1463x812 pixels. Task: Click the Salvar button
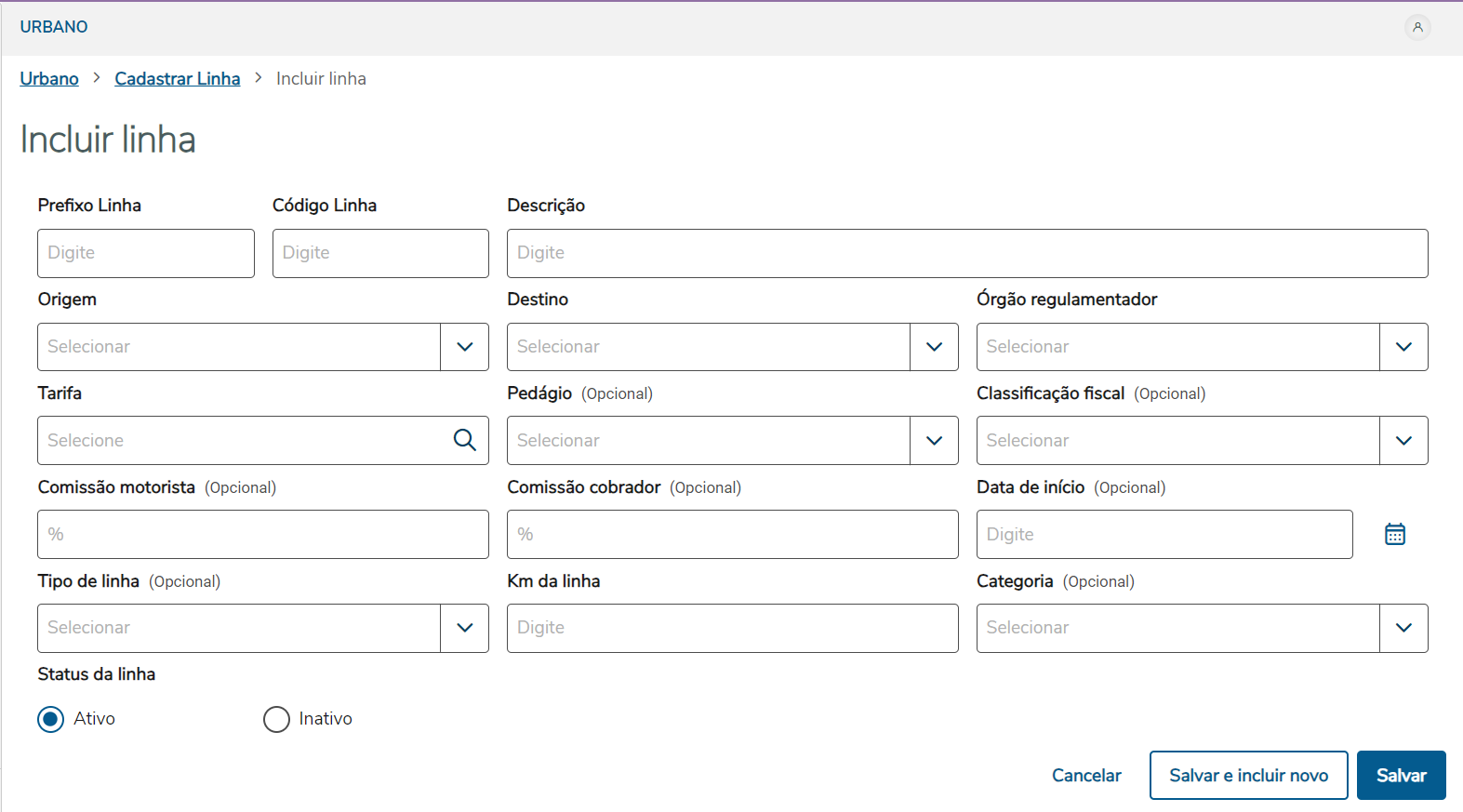pos(1401,775)
